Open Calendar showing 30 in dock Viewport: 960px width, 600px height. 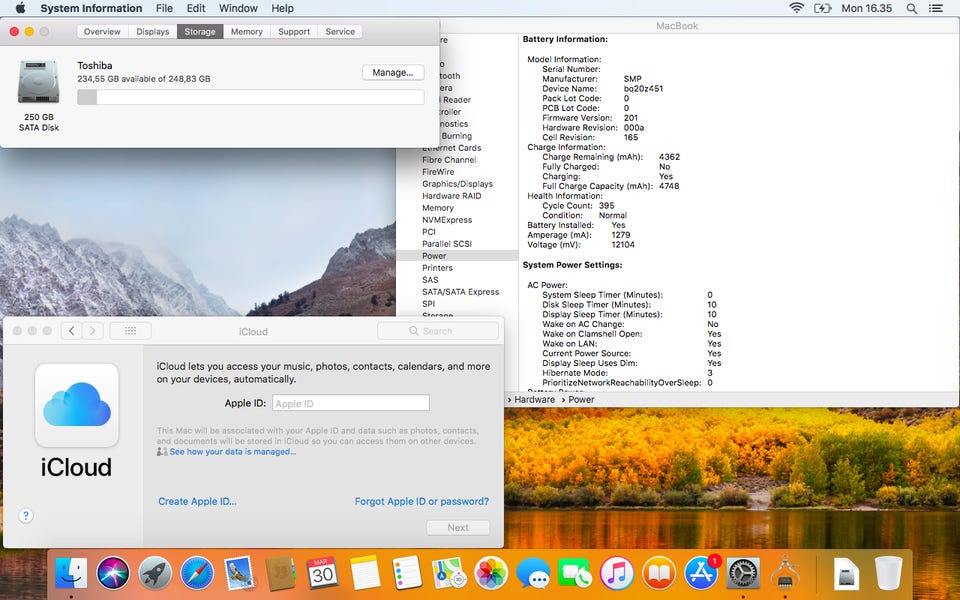point(323,574)
